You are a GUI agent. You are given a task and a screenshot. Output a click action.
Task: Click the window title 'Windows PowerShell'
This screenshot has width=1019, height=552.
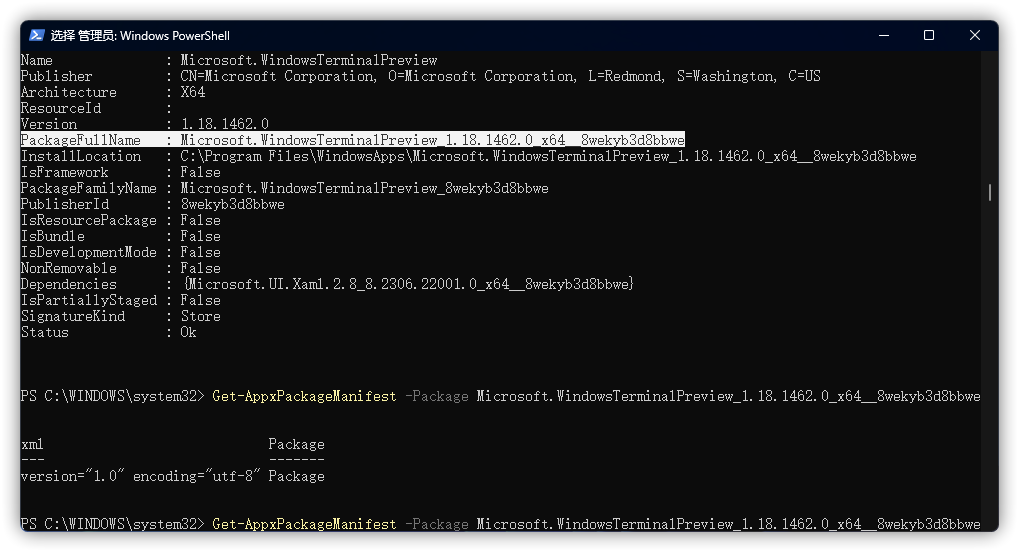[x=175, y=36]
